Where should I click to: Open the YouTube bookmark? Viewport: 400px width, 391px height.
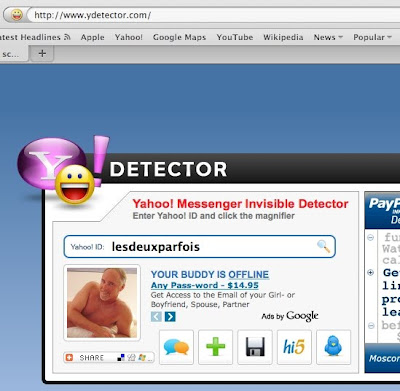tap(235, 37)
